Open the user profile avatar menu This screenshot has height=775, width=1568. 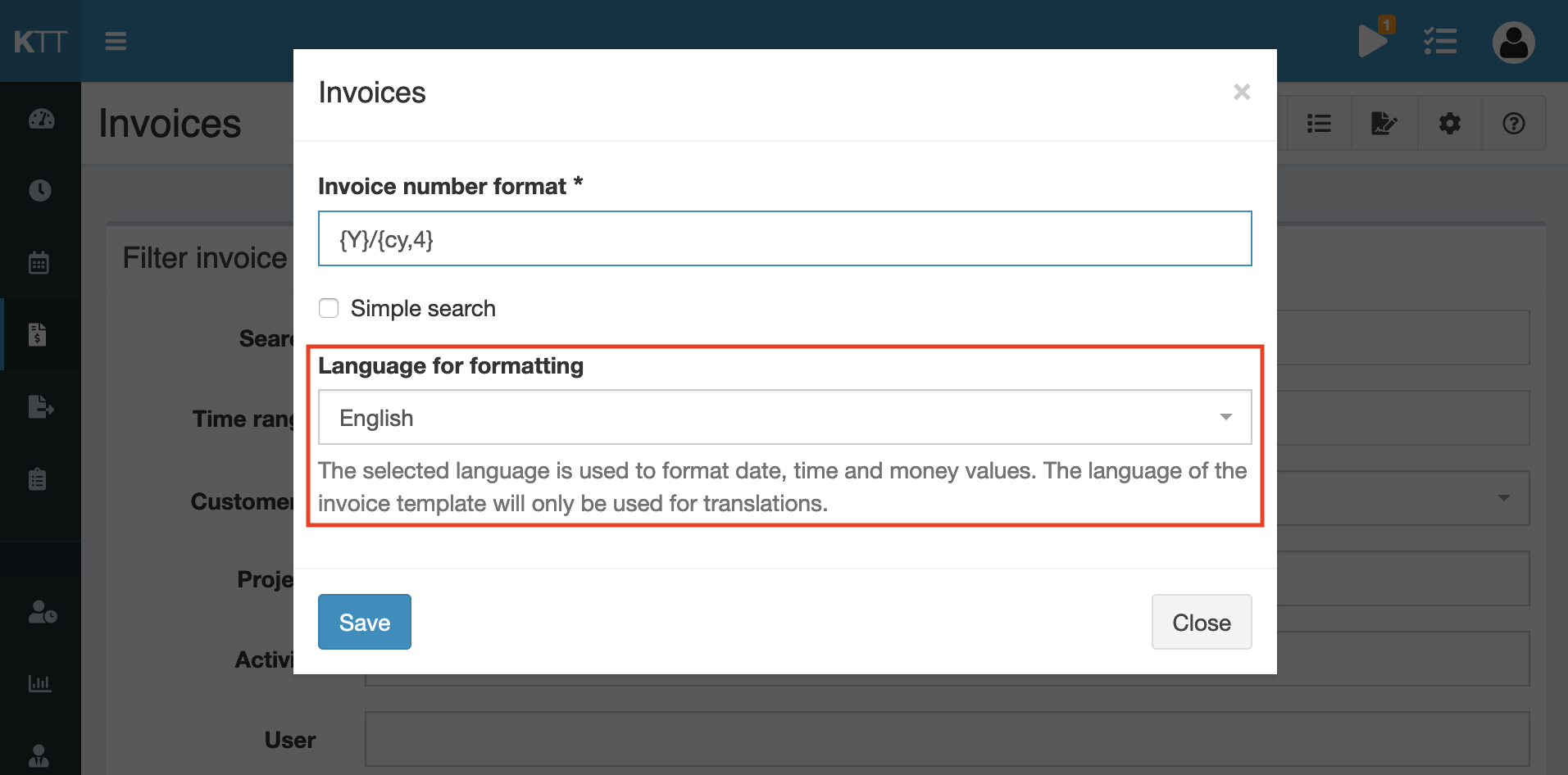point(1513,42)
